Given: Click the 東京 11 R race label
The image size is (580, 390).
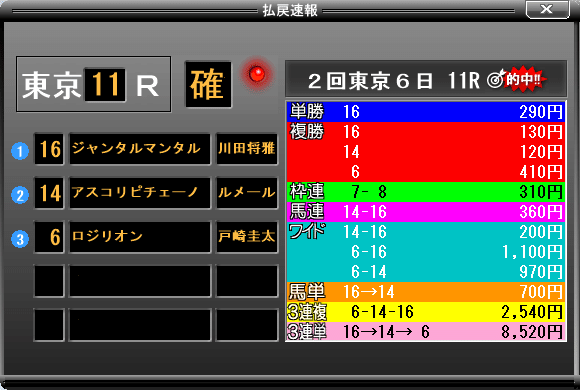Looking at the screenshot, I should (93, 84).
